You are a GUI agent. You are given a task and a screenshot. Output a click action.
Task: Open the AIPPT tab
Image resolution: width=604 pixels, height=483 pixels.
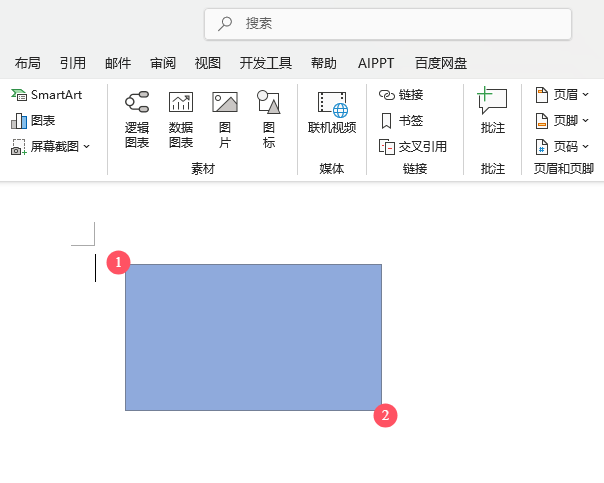point(376,63)
